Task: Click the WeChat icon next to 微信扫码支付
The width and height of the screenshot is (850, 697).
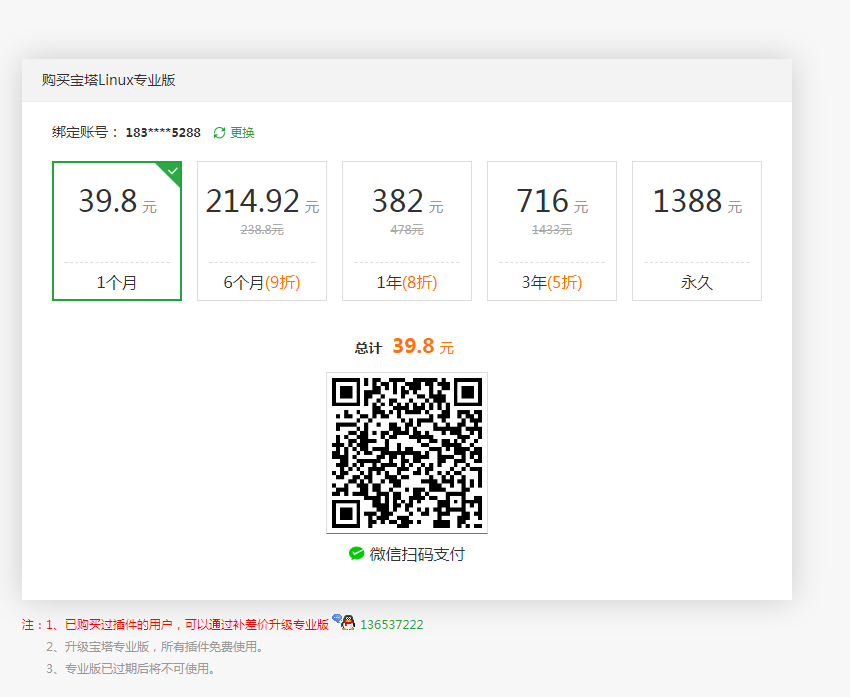Action: (x=356, y=551)
